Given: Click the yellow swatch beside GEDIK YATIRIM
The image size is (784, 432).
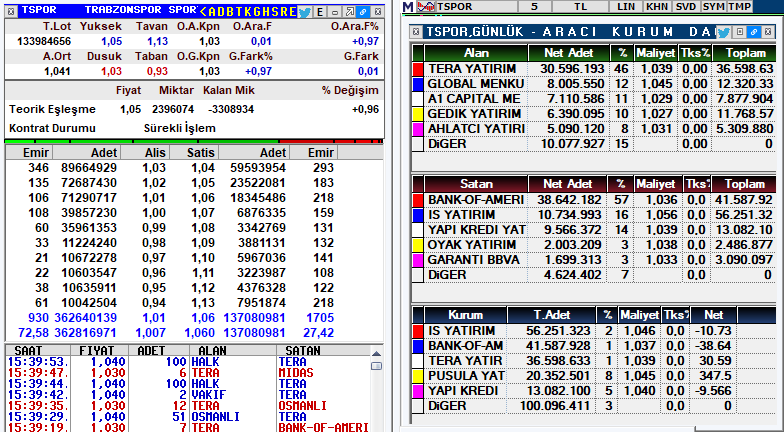Looking at the screenshot, I should point(418,114).
